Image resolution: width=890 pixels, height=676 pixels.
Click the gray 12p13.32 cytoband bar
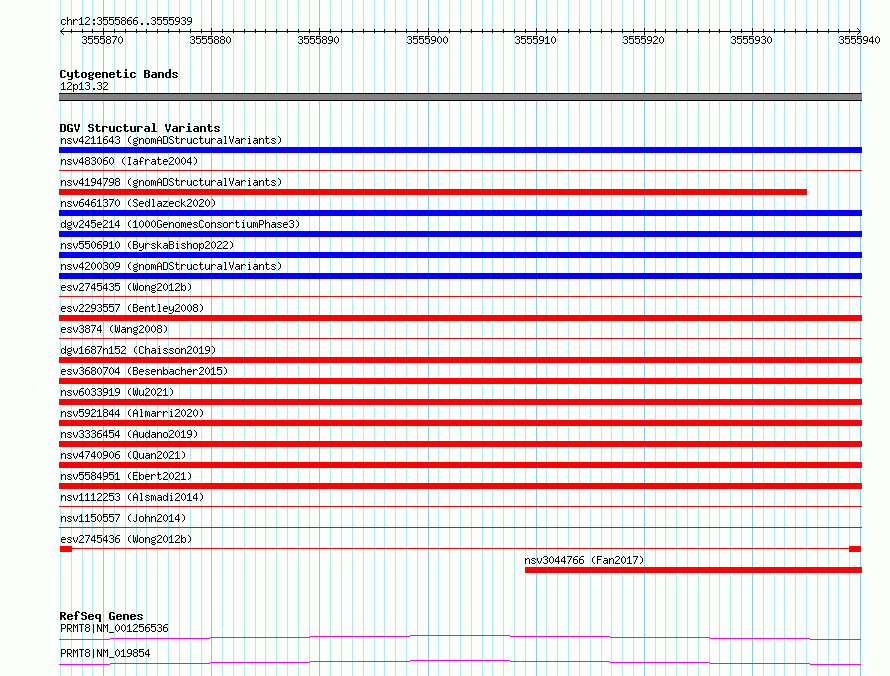click(x=460, y=97)
